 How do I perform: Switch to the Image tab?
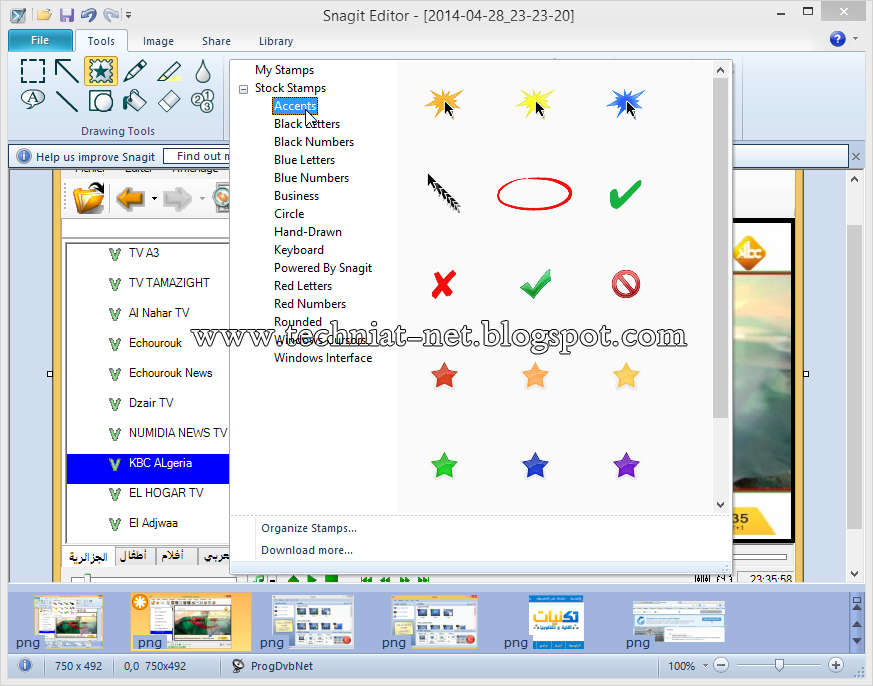pos(158,41)
